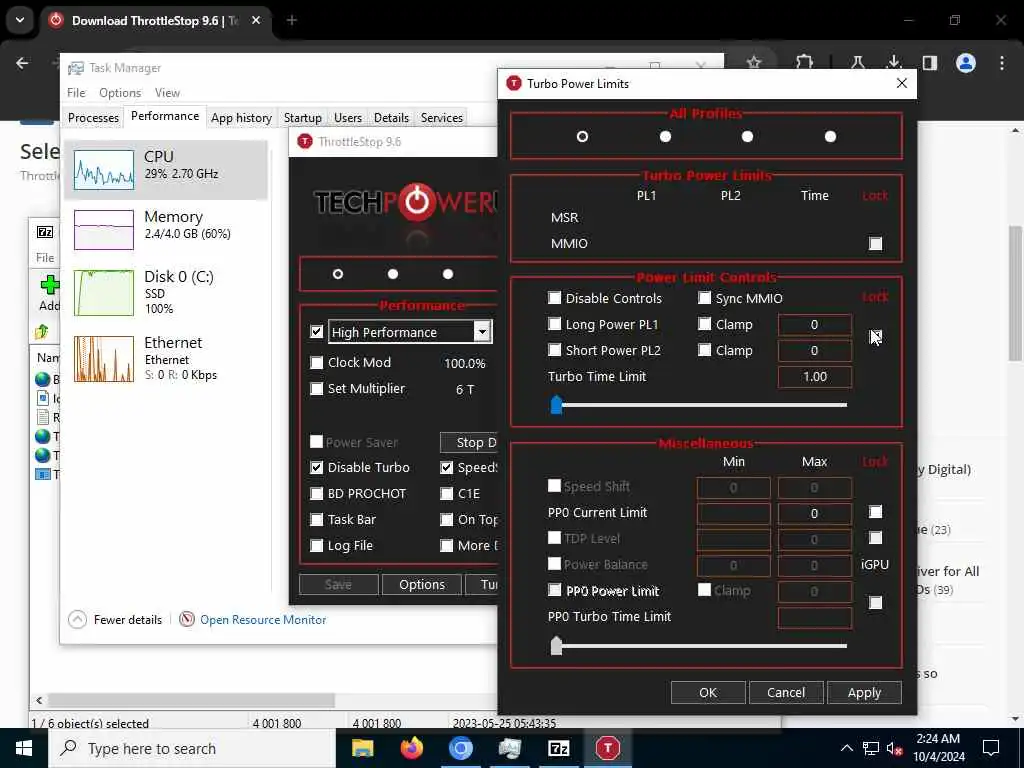Open Task Manager View menu
Screen dimensions: 1024x768
coord(167,93)
